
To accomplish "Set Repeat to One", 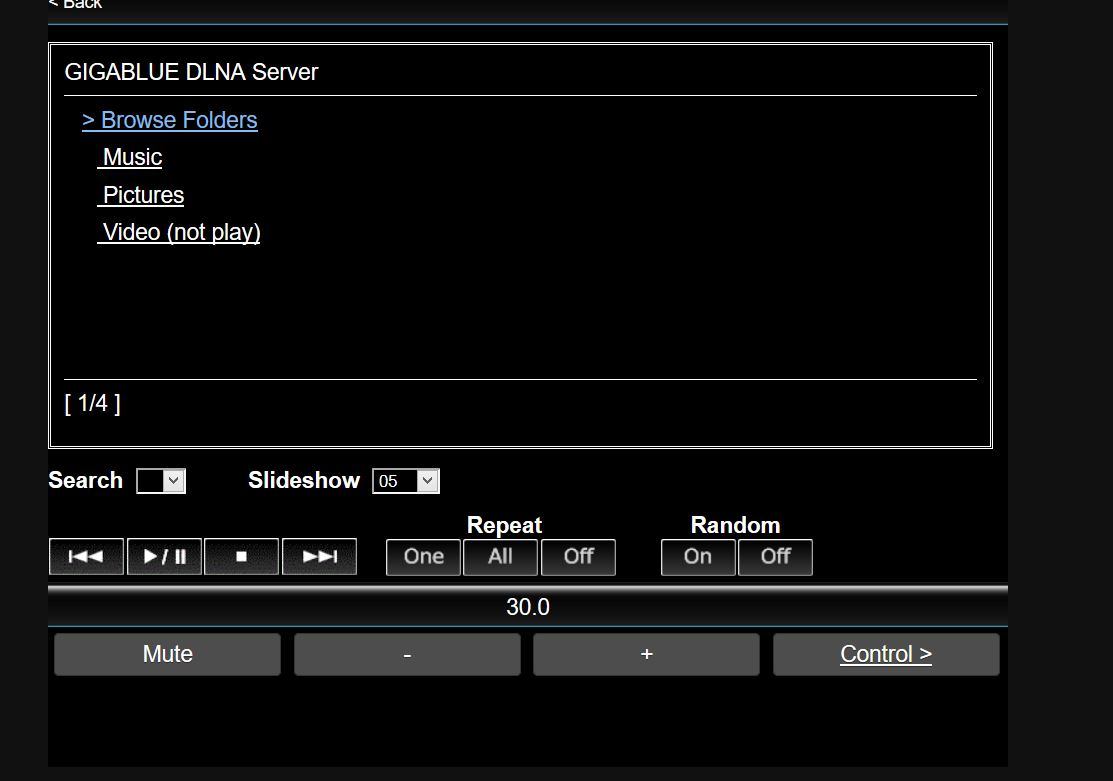I will tap(423, 557).
